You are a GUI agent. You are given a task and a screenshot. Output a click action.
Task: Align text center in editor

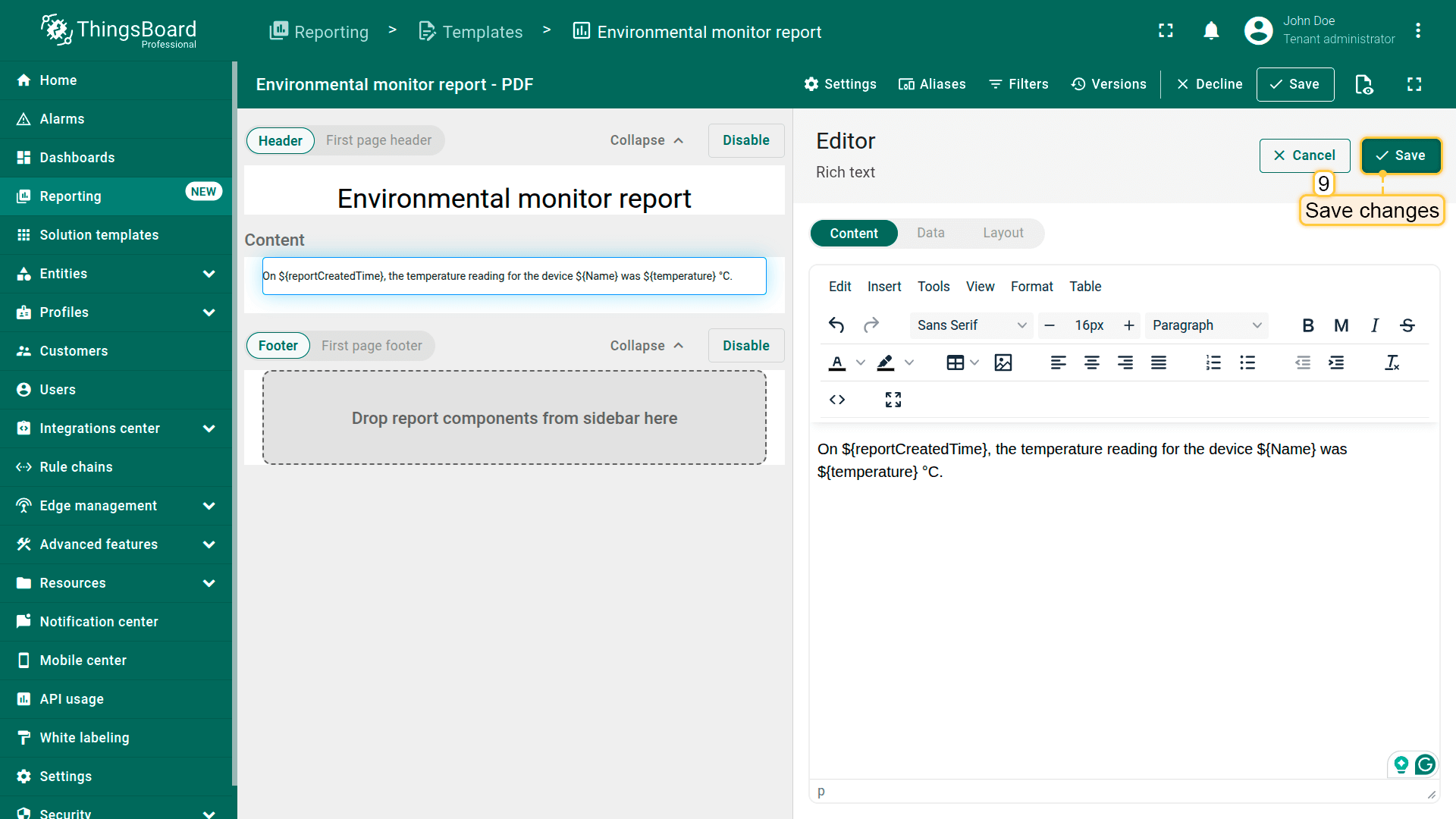pyautogui.click(x=1092, y=362)
